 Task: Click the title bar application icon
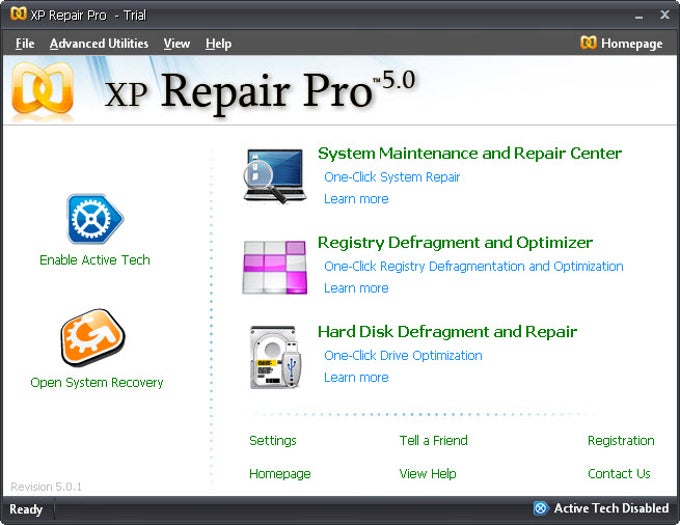18,14
